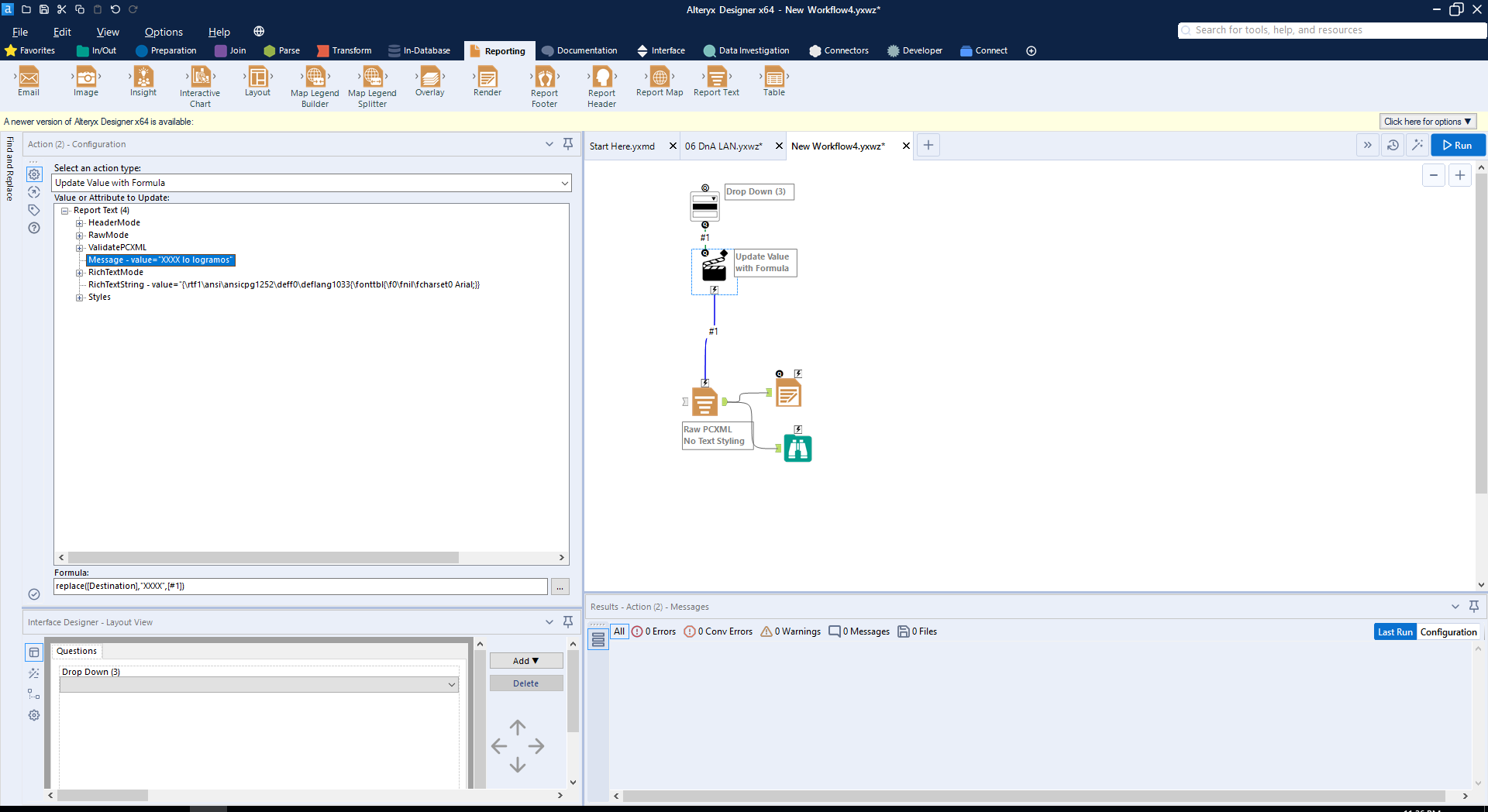Image resolution: width=1488 pixels, height=812 pixels.
Task: Click the Render tool icon
Action: (x=487, y=79)
